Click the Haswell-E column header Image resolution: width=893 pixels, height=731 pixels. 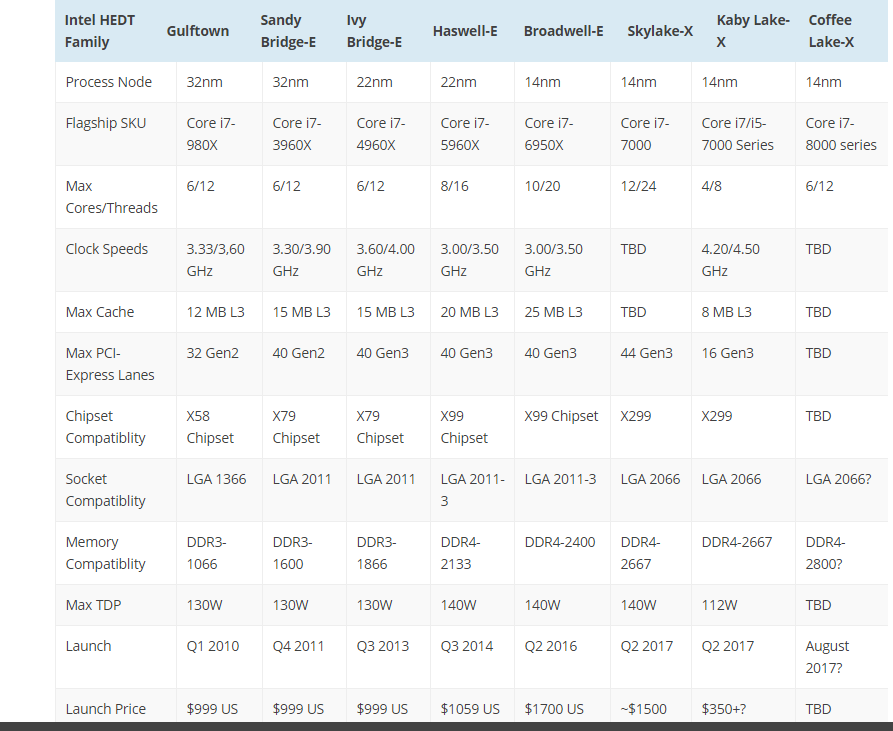(465, 31)
